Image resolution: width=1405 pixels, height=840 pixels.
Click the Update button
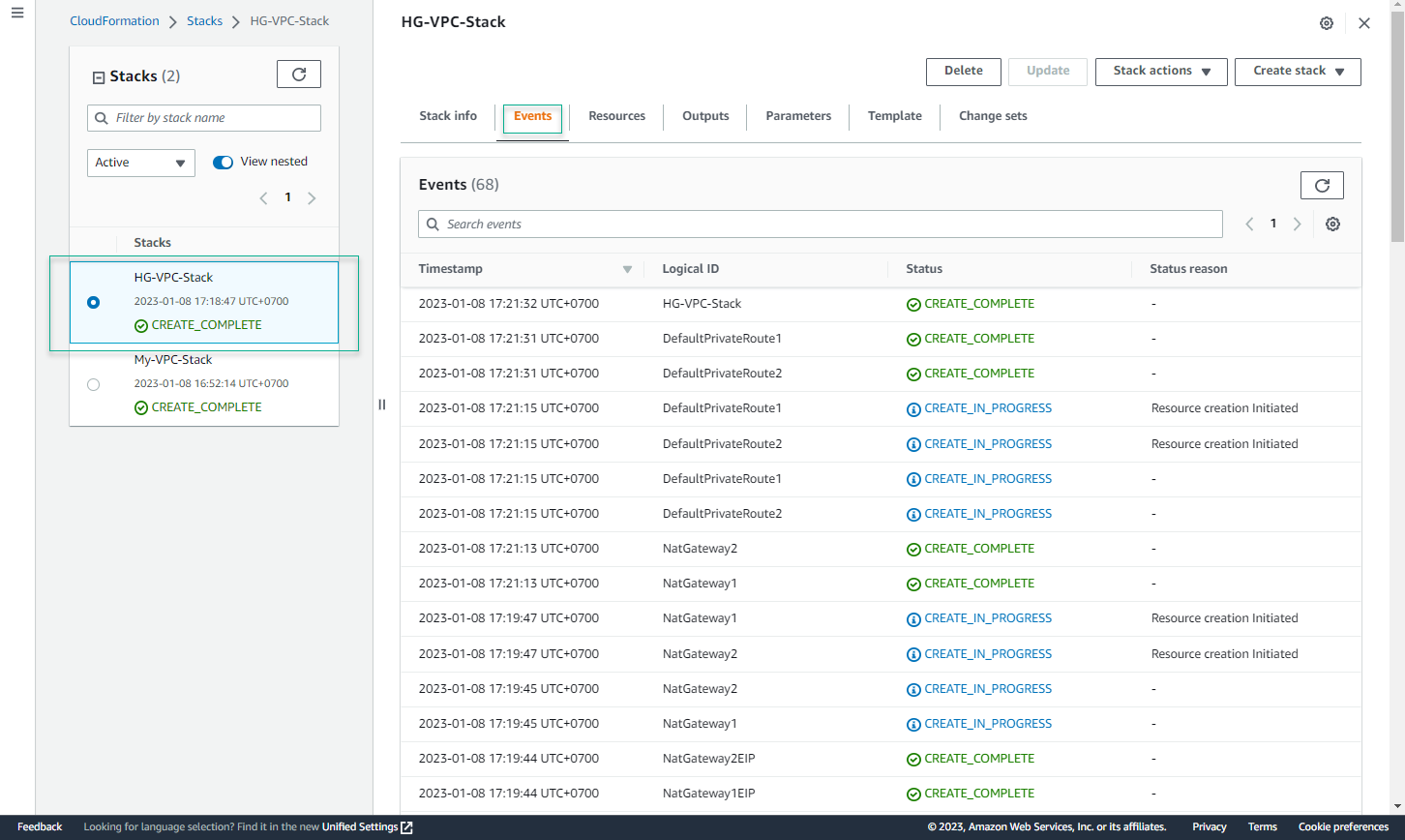tap(1048, 72)
